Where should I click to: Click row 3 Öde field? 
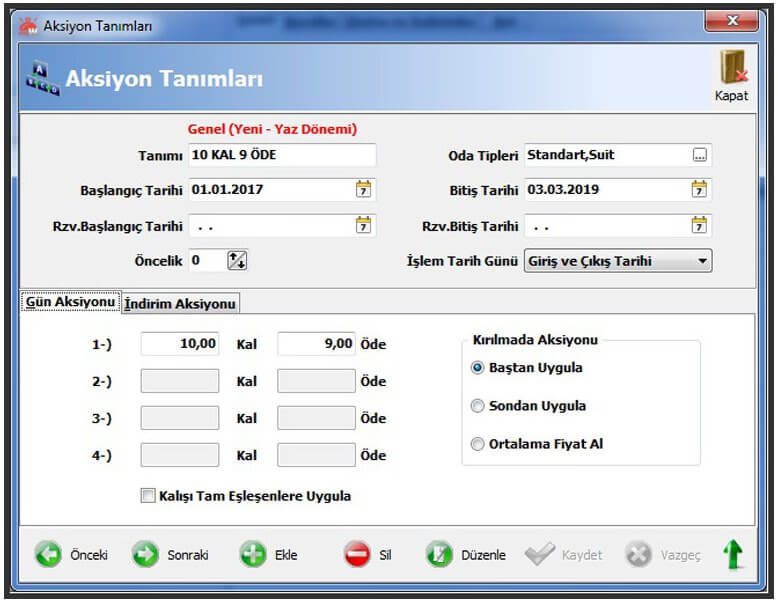(x=317, y=418)
